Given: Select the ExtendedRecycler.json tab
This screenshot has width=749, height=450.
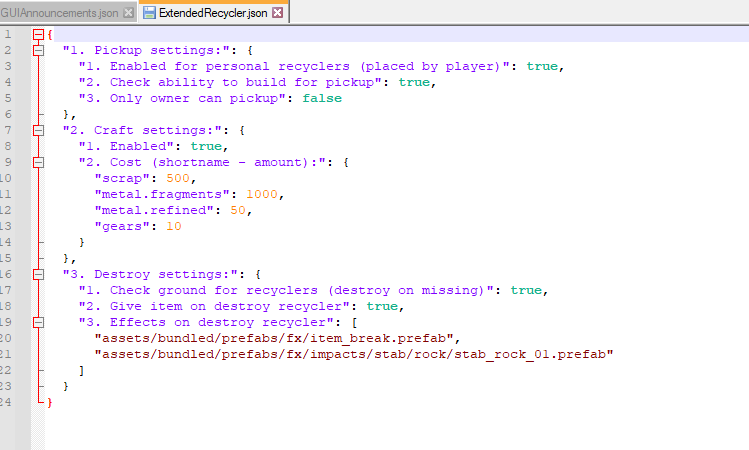Looking at the screenshot, I should coord(213,13).
